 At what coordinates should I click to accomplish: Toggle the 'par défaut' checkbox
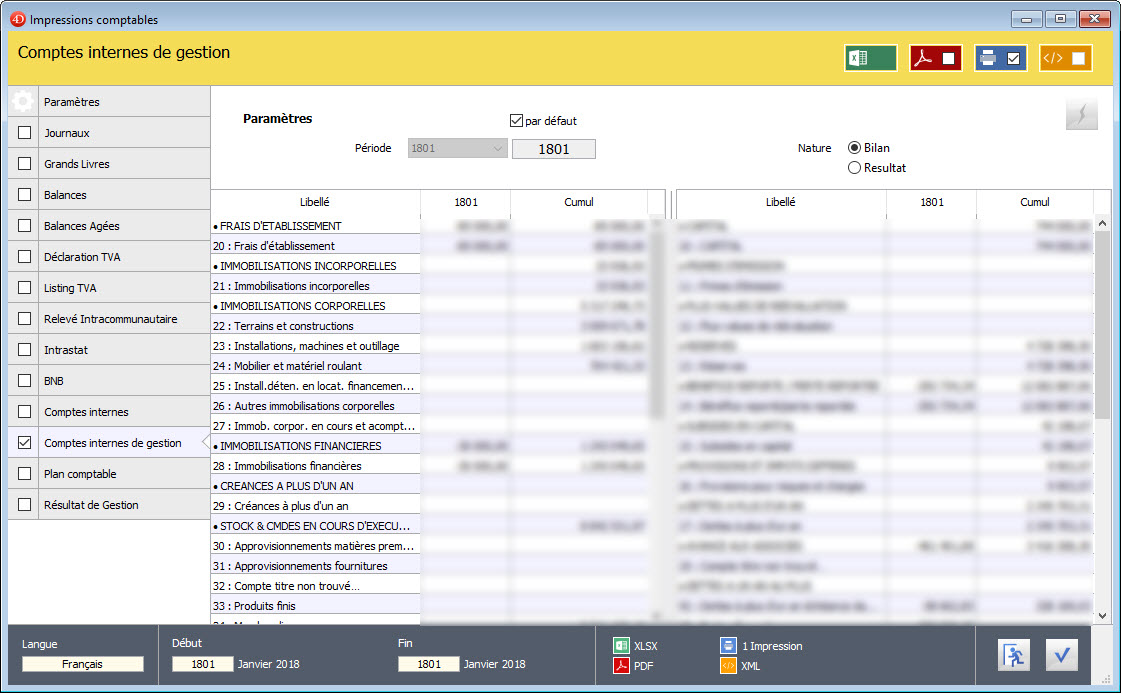[x=517, y=121]
